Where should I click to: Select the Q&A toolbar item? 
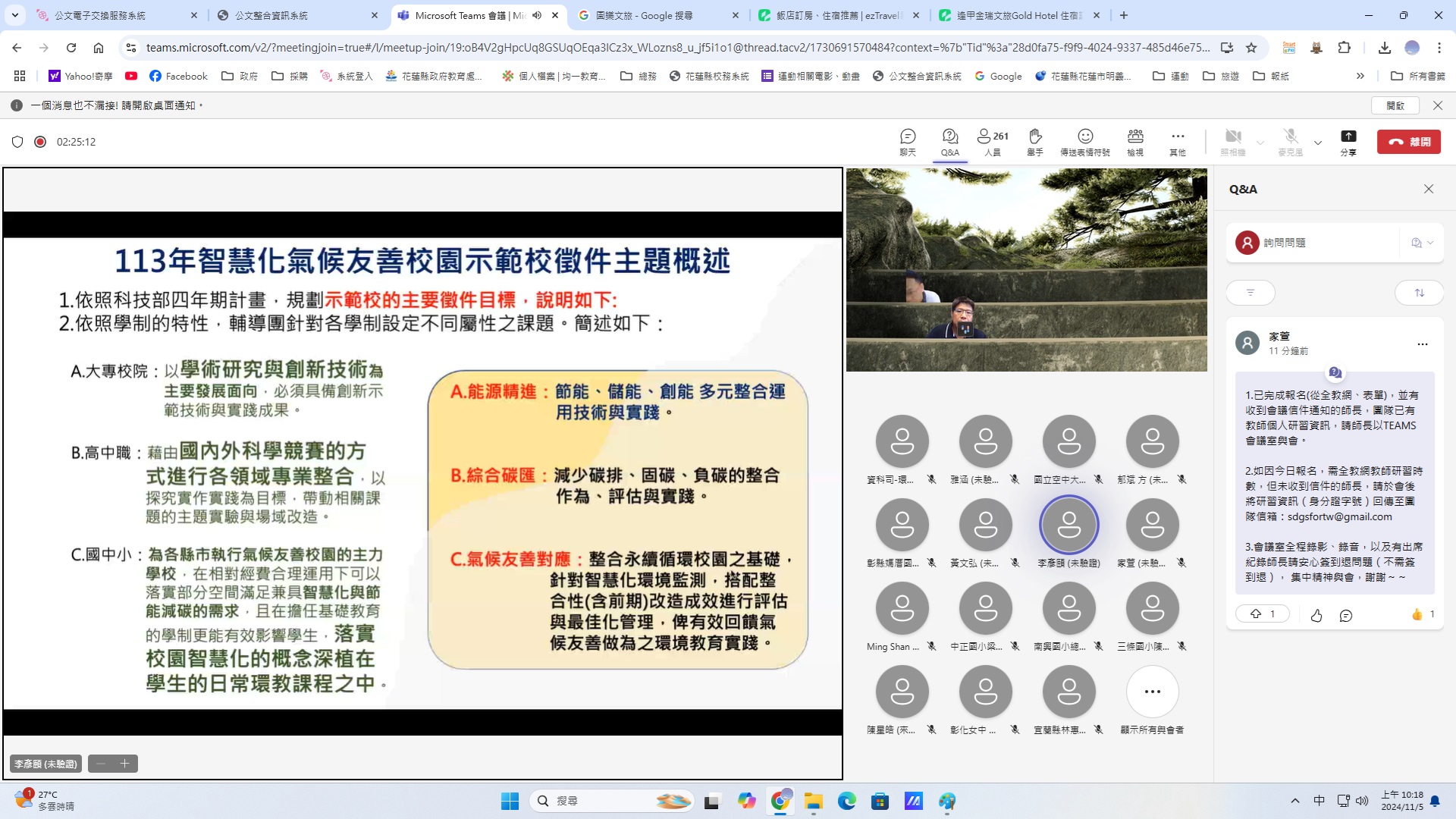click(949, 141)
